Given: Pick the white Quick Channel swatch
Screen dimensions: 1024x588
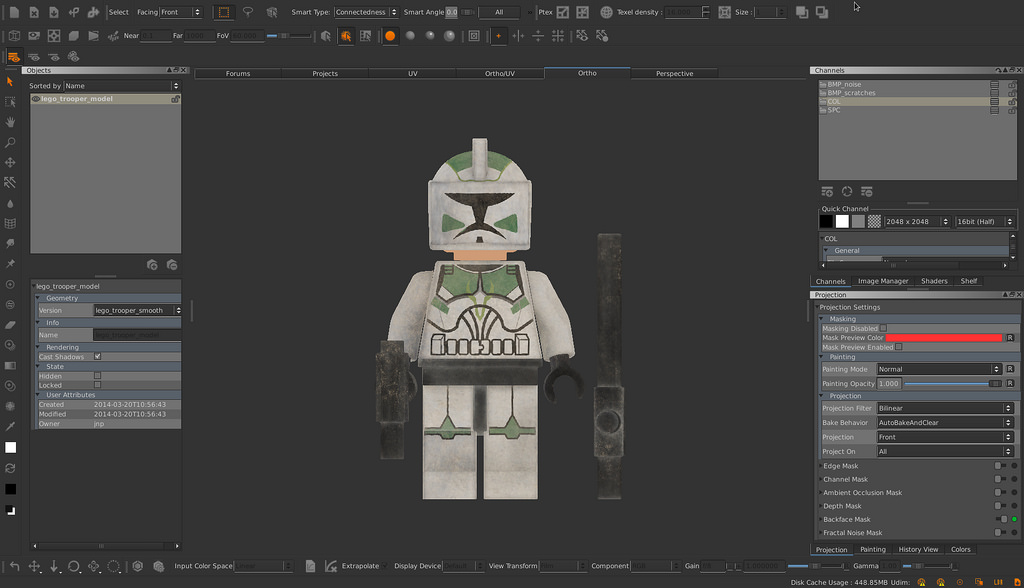Looking at the screenshot, I should (x=842, y=221).
